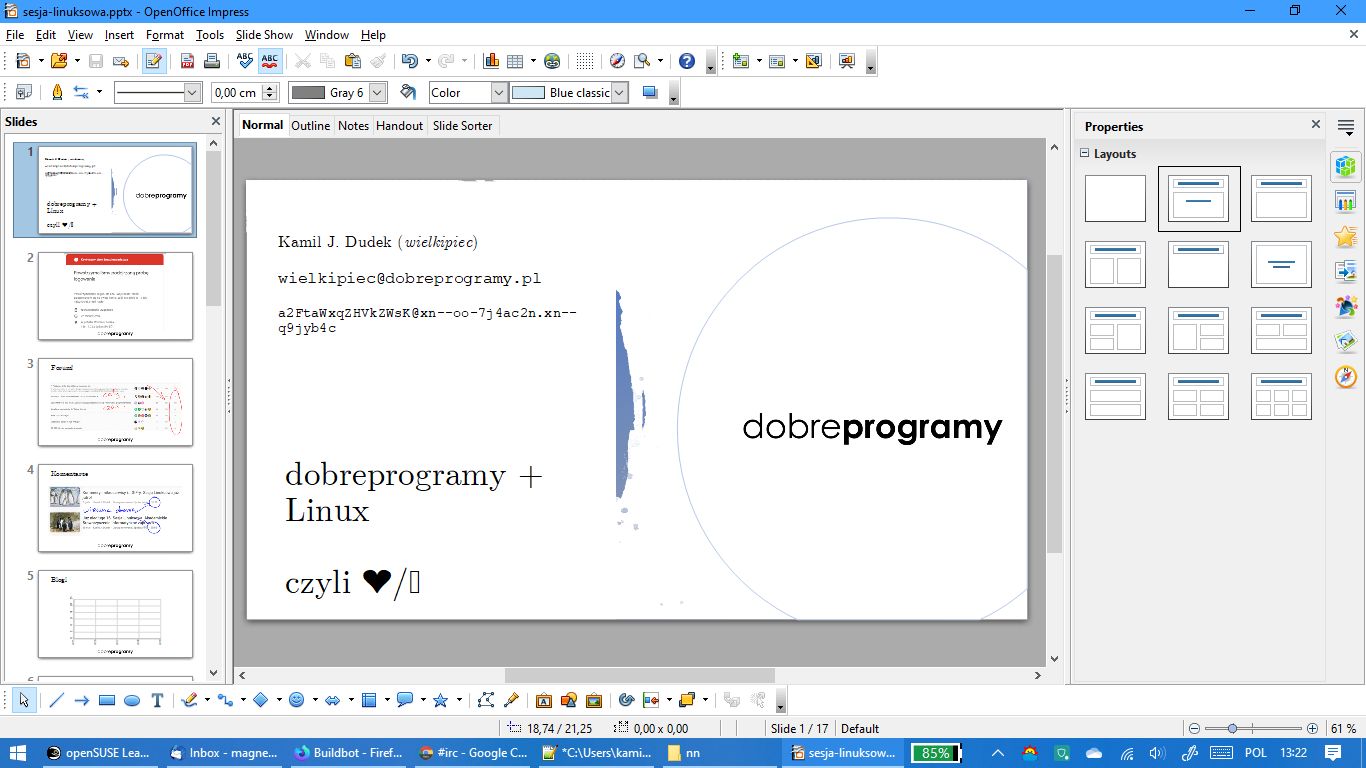Screen dimensions: 1366x768
Task: Open the Insert menu
Action: [119, 34]
